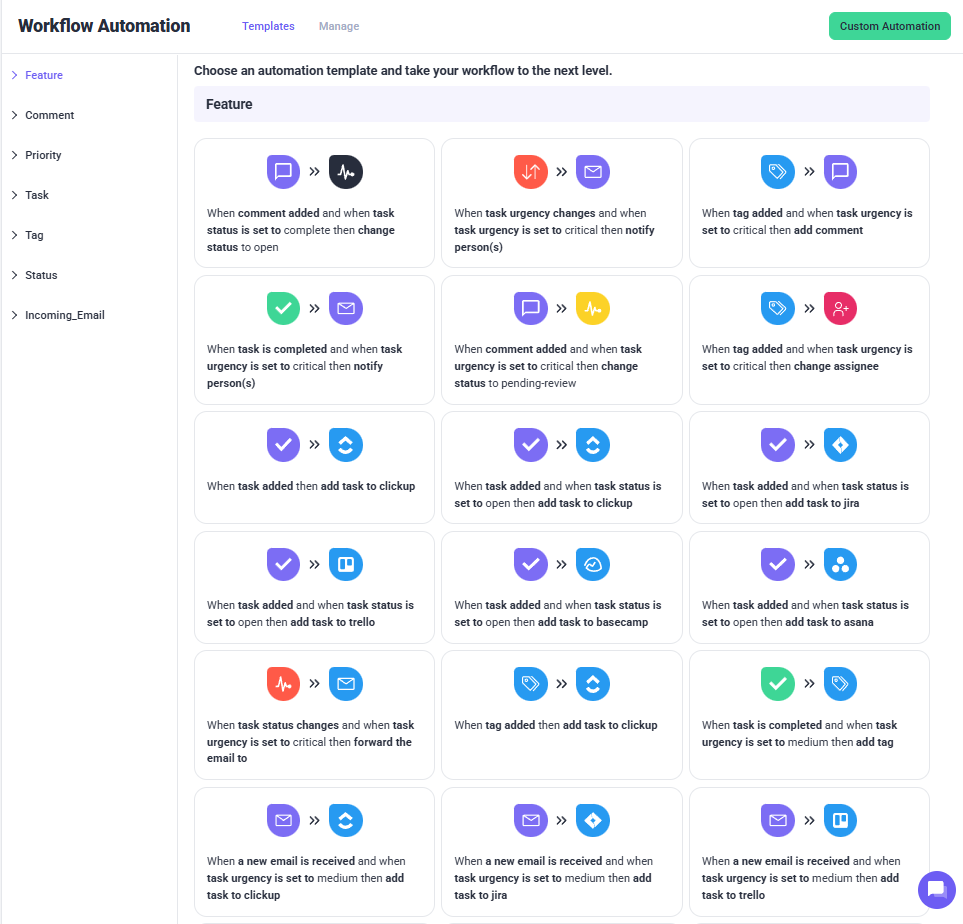Viewport: 963px width, 924px height.
Task: Select the Templates tab
Action: point(268,26)
